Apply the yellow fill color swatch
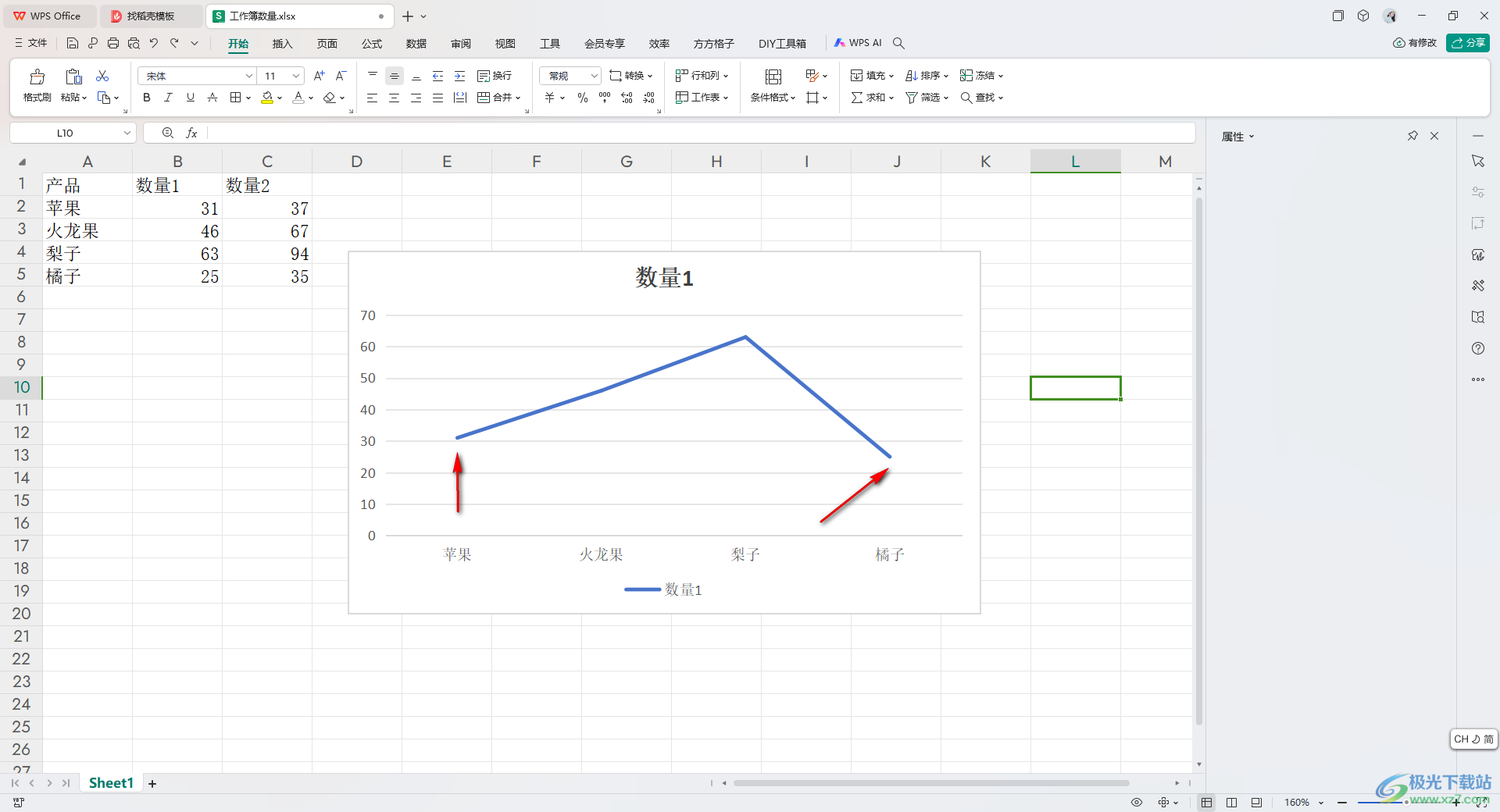1500x812 pixels. click(x=267, y=98)
